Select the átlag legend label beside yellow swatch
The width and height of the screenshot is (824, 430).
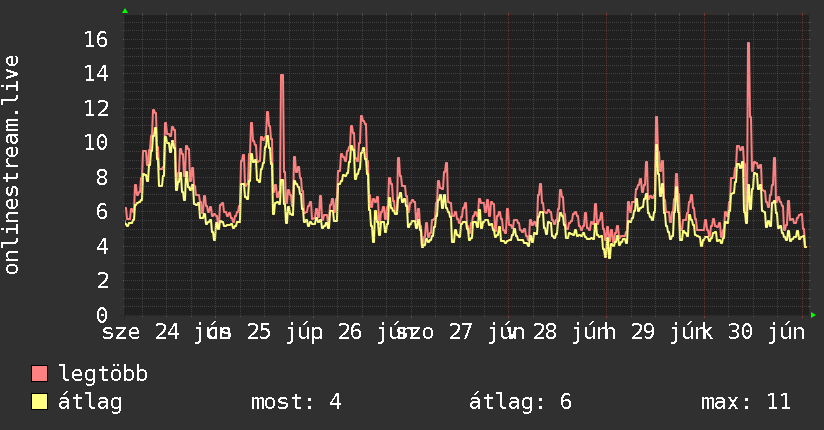(90, 402)
